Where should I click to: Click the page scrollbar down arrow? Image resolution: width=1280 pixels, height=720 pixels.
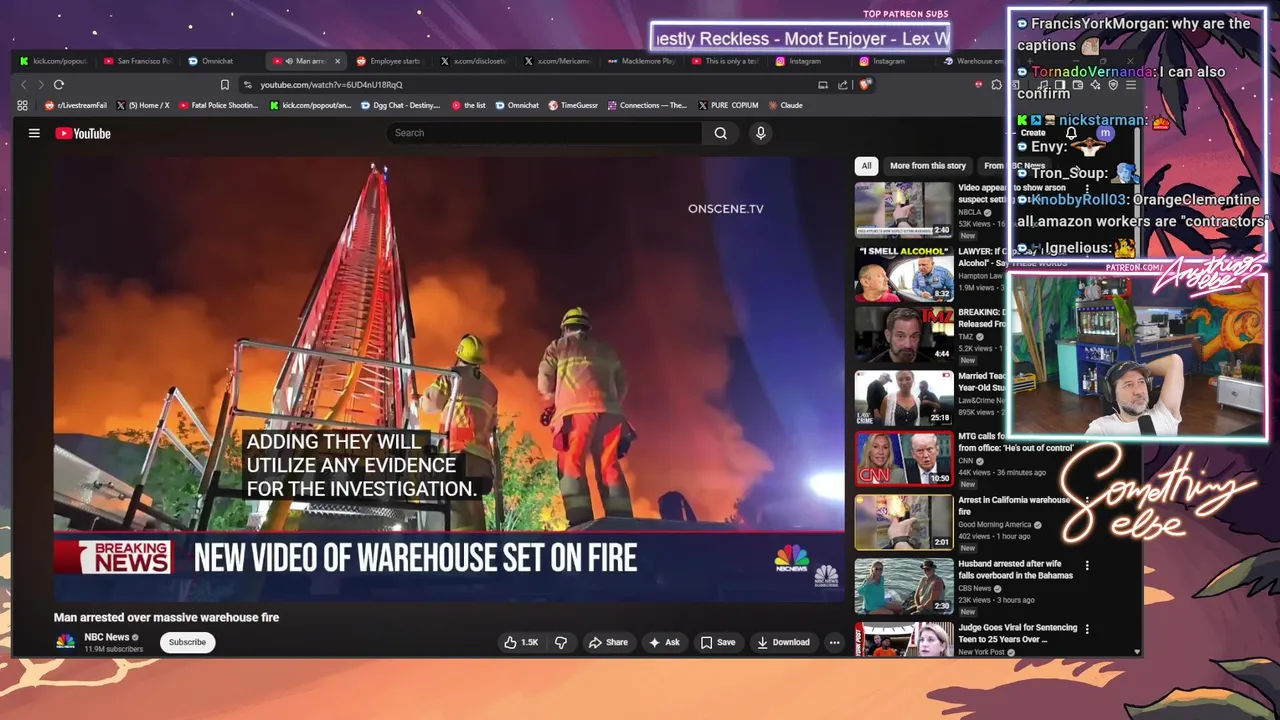click(1137, 651)
